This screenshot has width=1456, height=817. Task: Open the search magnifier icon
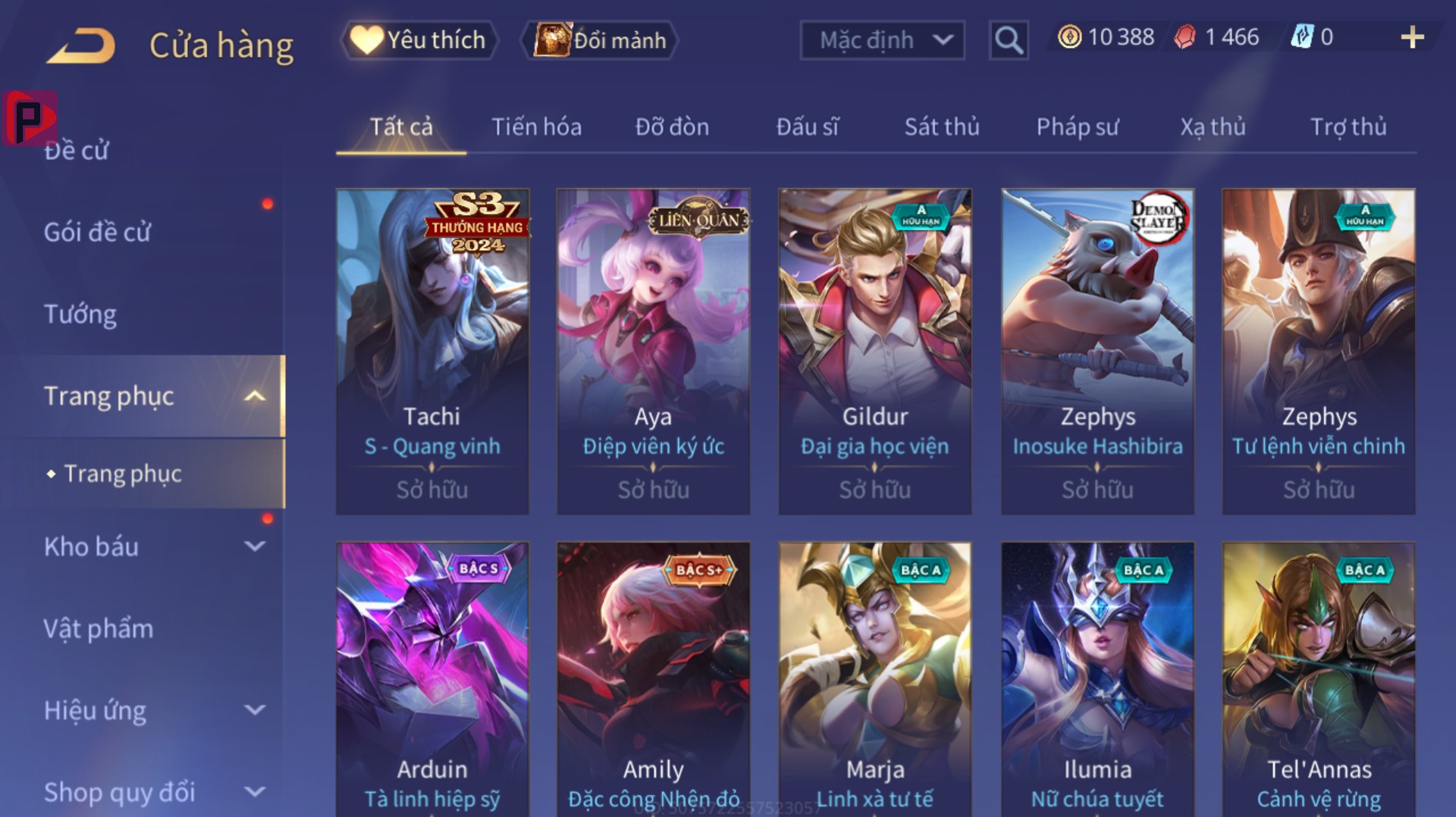tap(1009, 39)
